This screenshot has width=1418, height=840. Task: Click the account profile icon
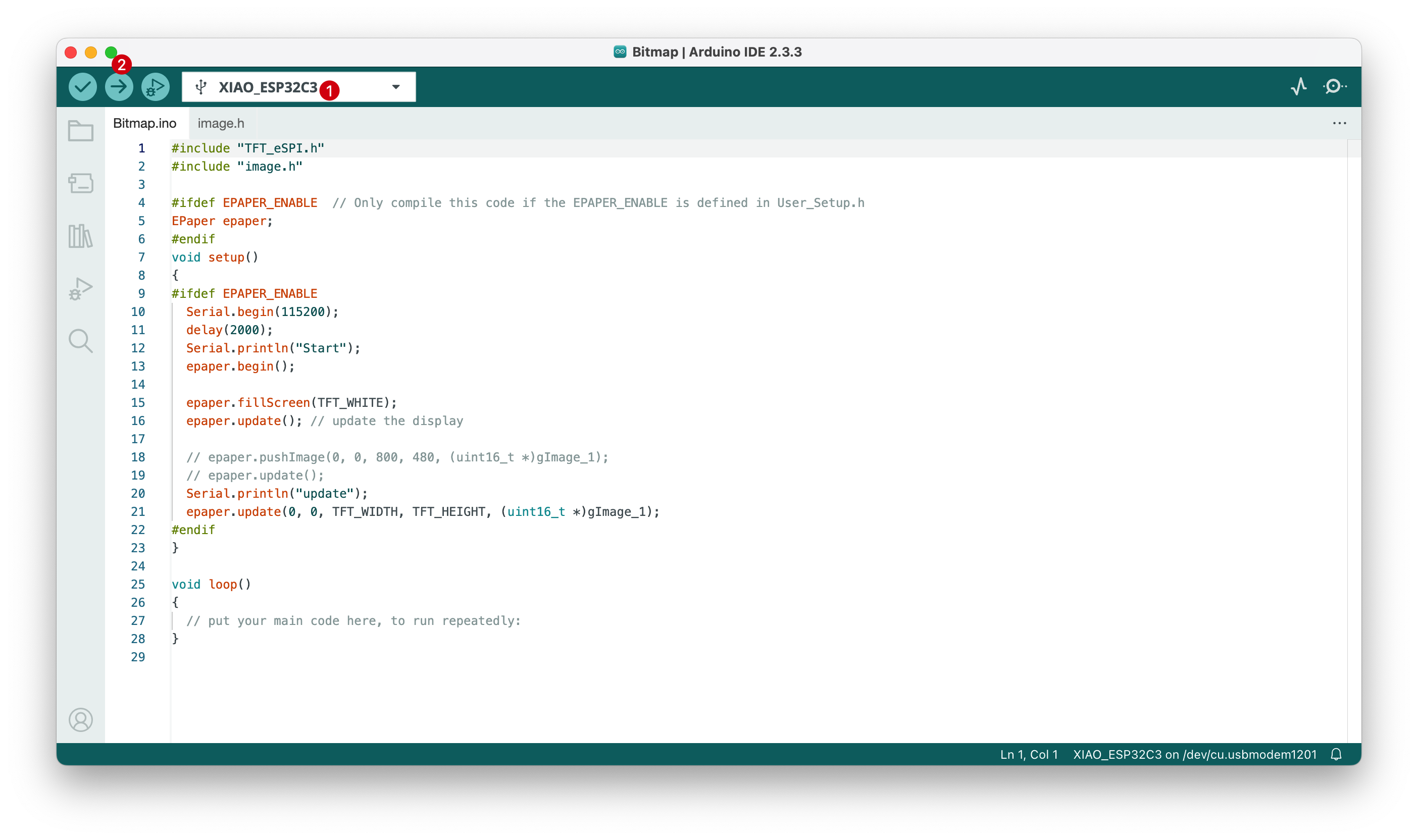point(81,720)
